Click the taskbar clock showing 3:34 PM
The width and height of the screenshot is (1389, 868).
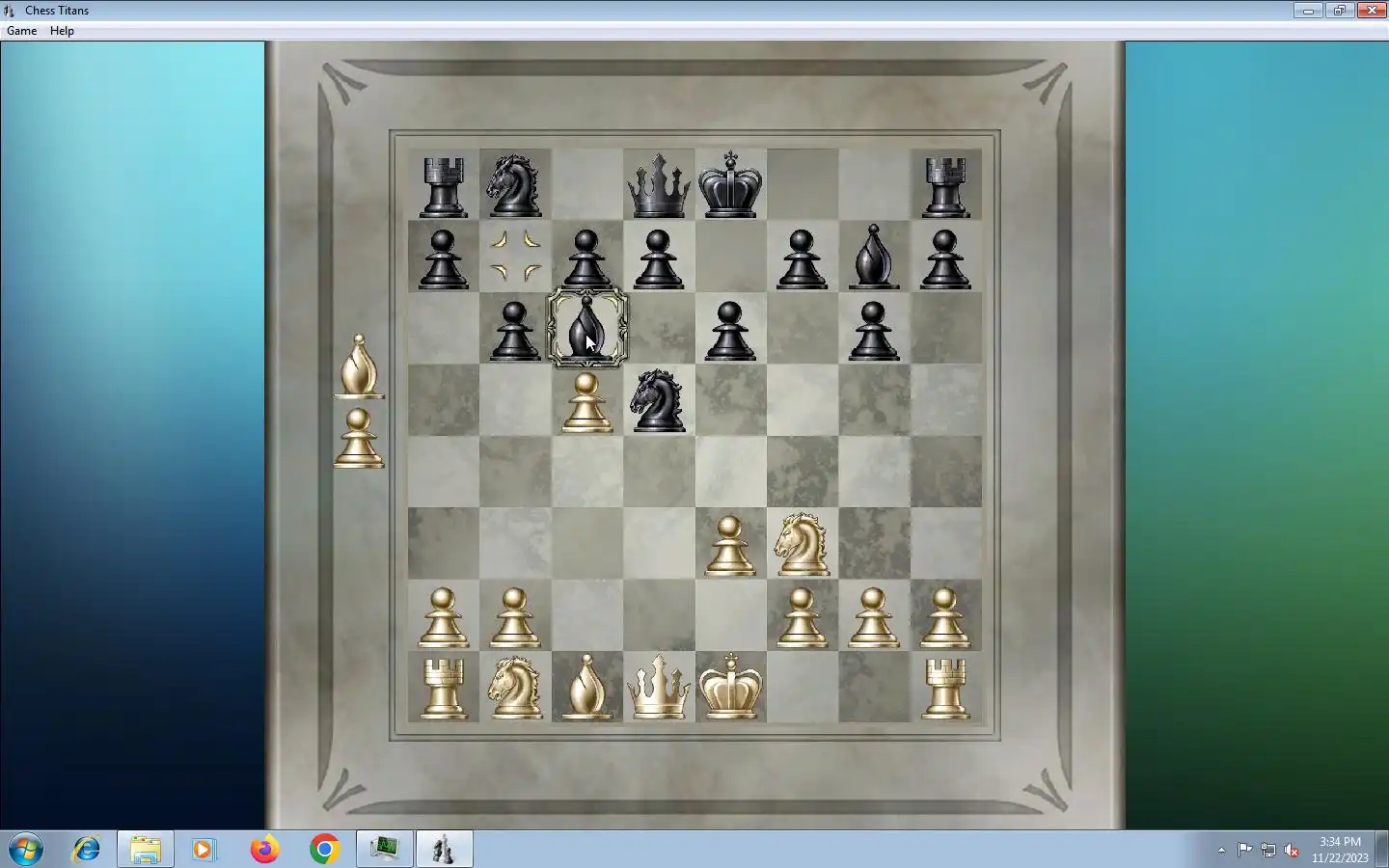pos(1340,850)
